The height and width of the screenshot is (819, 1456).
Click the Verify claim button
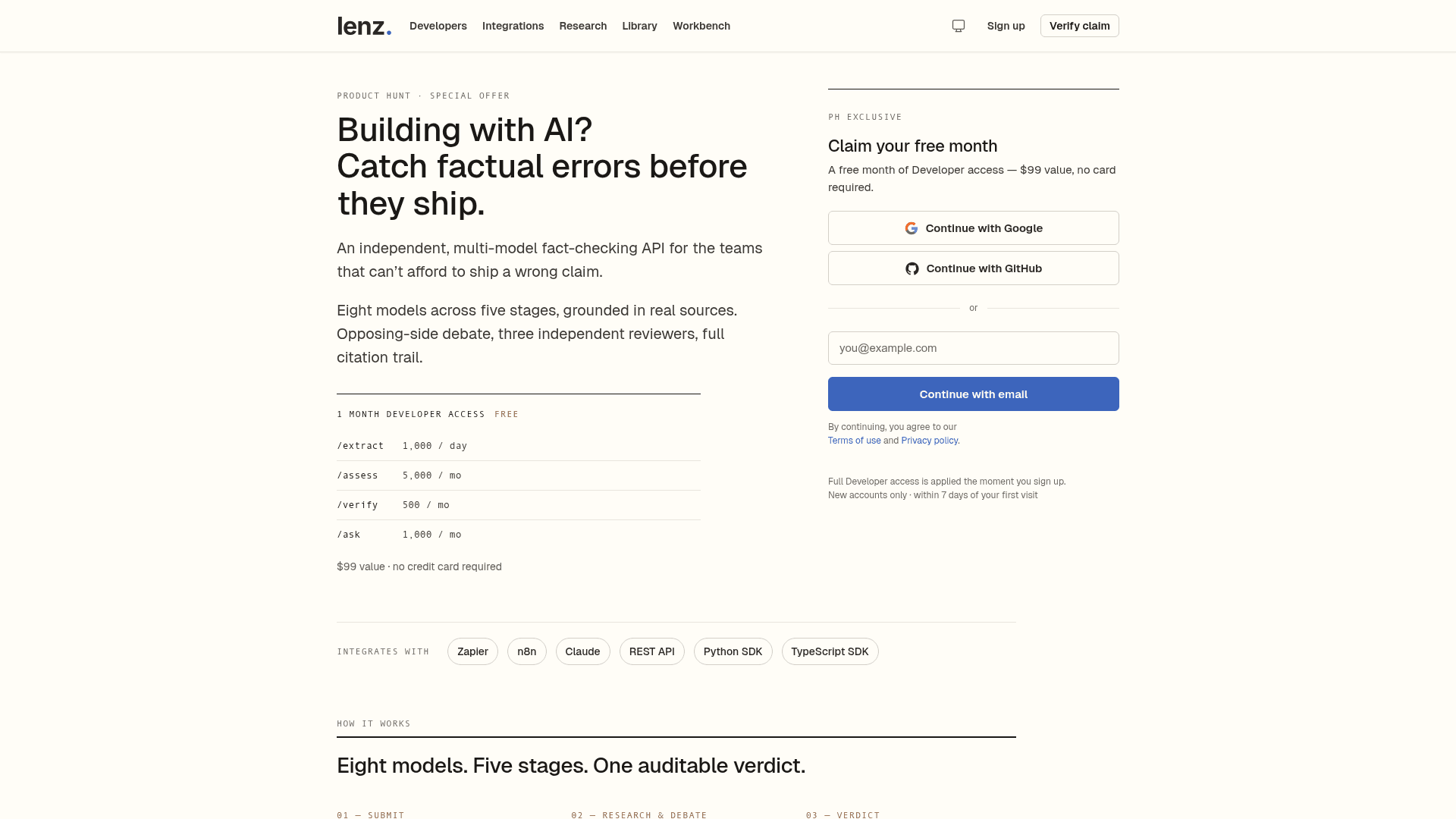tap(1080, 26)
